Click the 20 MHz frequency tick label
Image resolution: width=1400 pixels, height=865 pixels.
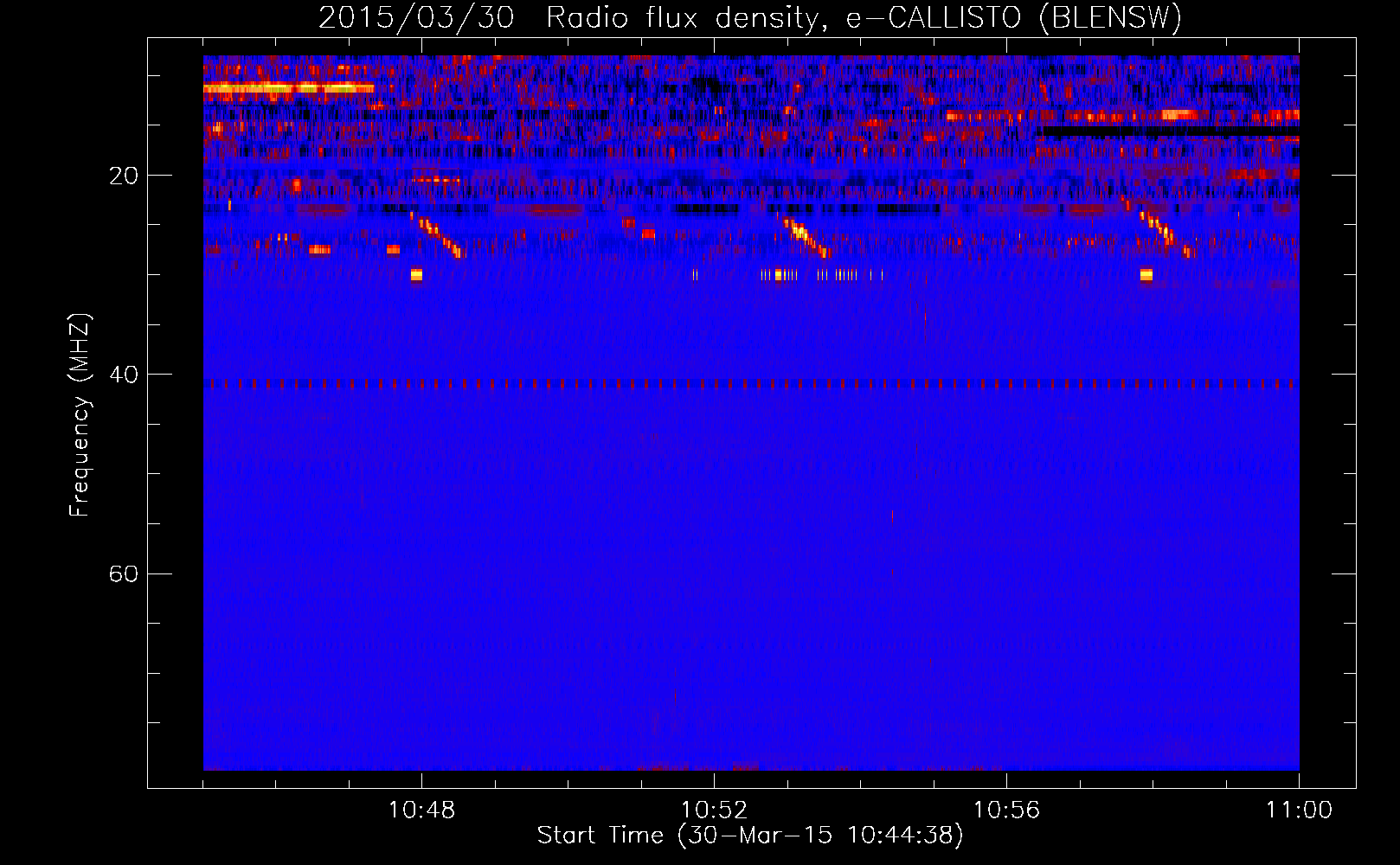[x=124, y=176]
